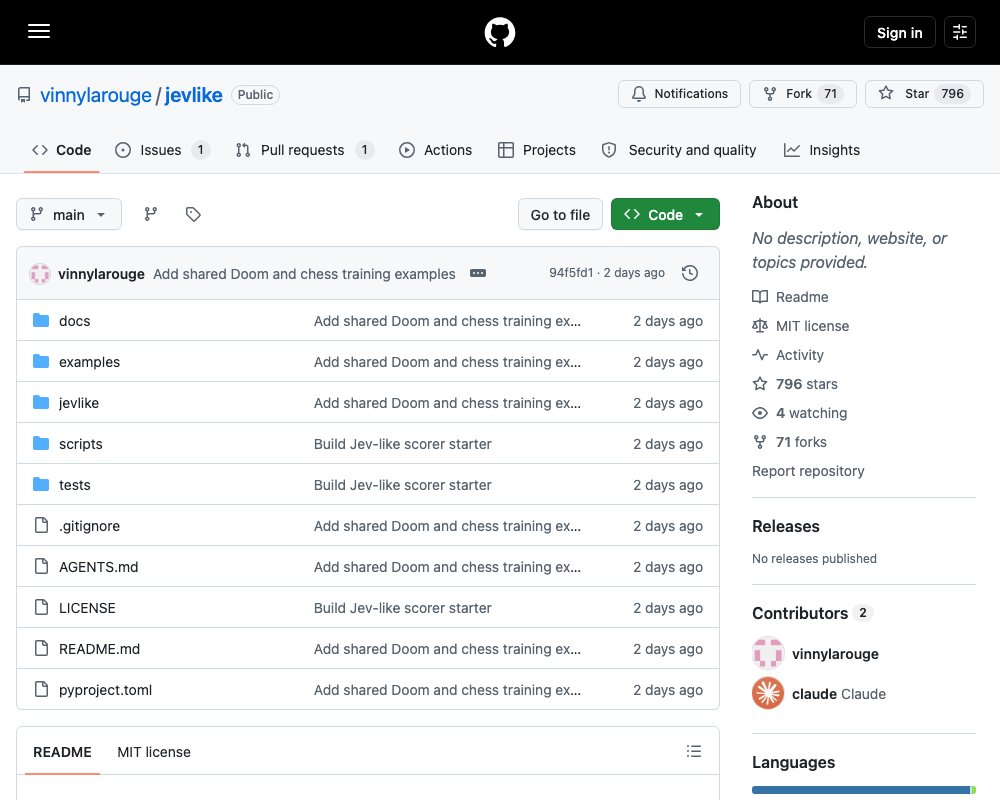Click scripts row commit message 'Build Jev-like scorer starter'
This screenshot has width=1000, height=800.
point(402,444)
